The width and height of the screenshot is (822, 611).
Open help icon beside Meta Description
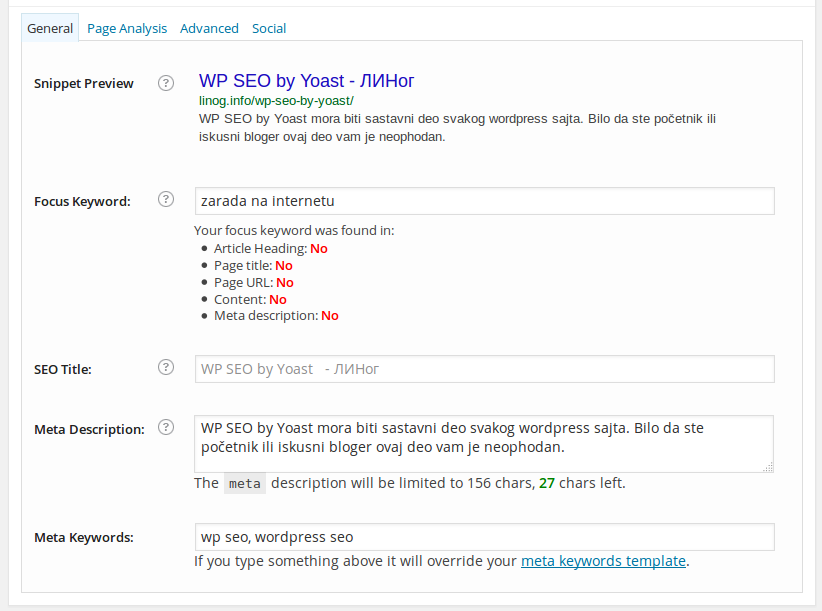coord(166,427)
